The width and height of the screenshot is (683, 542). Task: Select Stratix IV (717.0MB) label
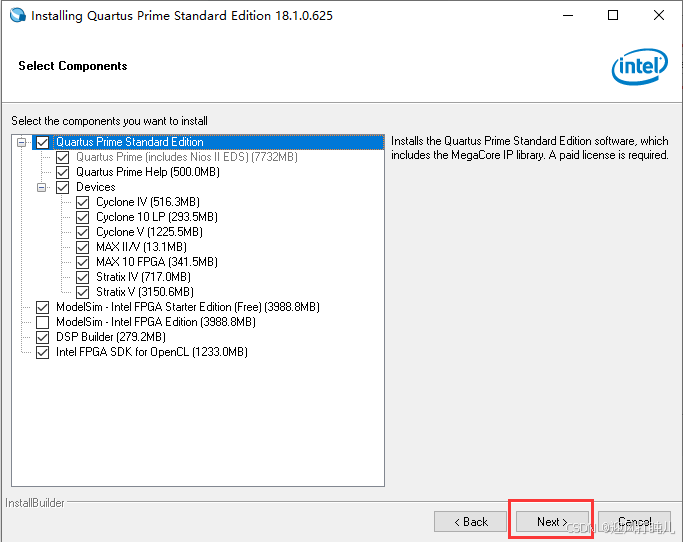point(143,277)
